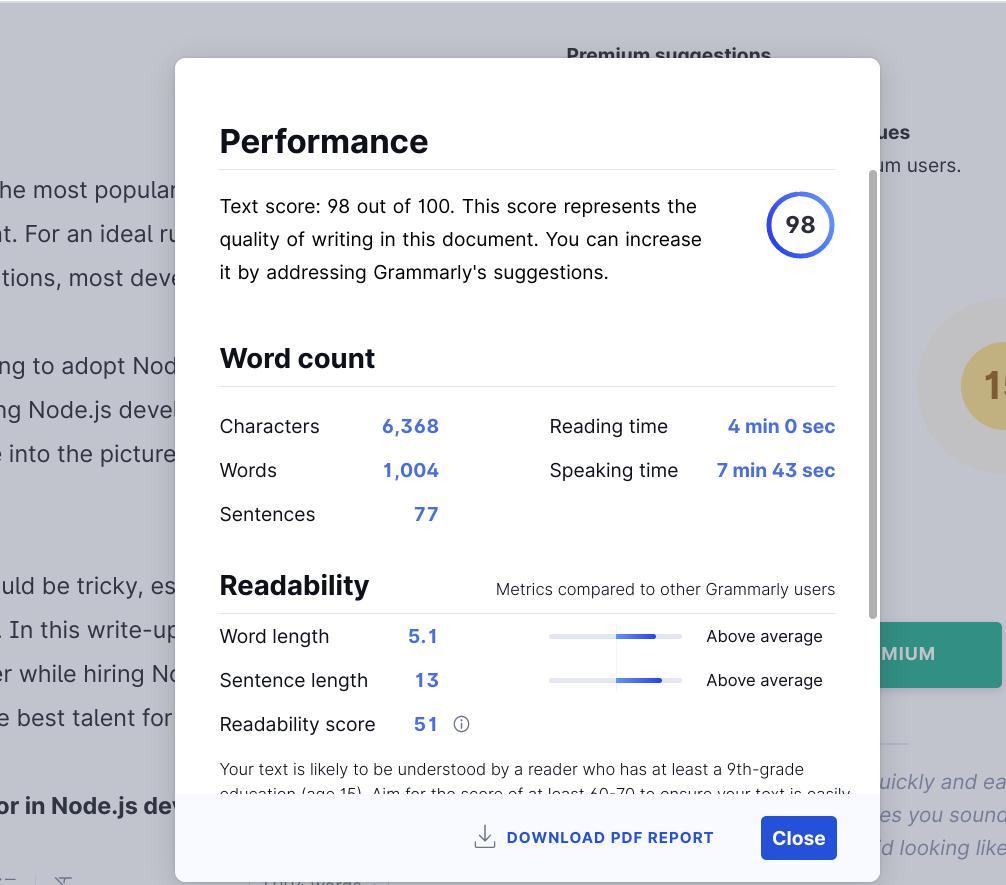Click Download PDF Report link
The image size is (1006, 885).
[x=610, y=838]
